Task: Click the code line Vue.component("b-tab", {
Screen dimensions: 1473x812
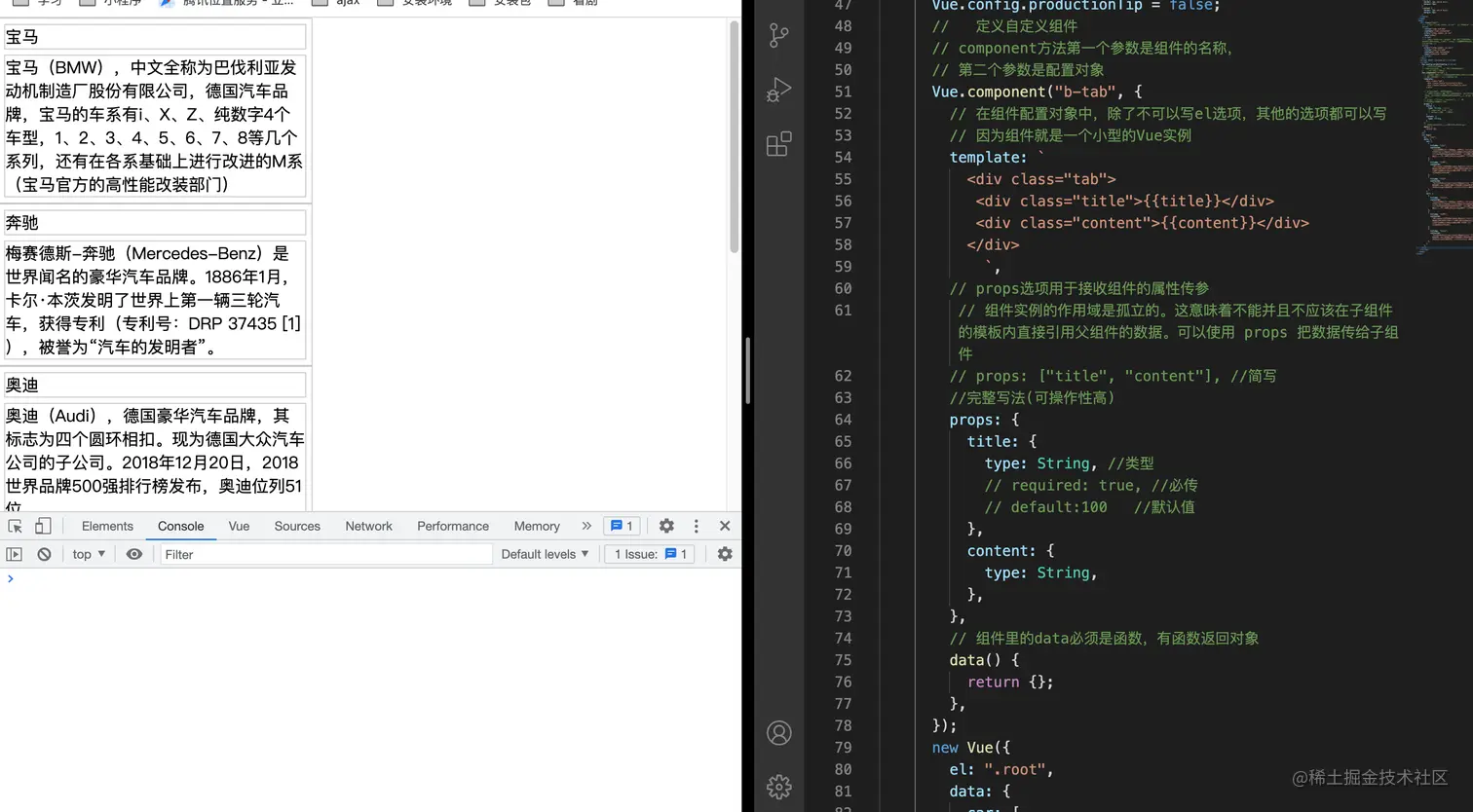Action: point(1037,92)
